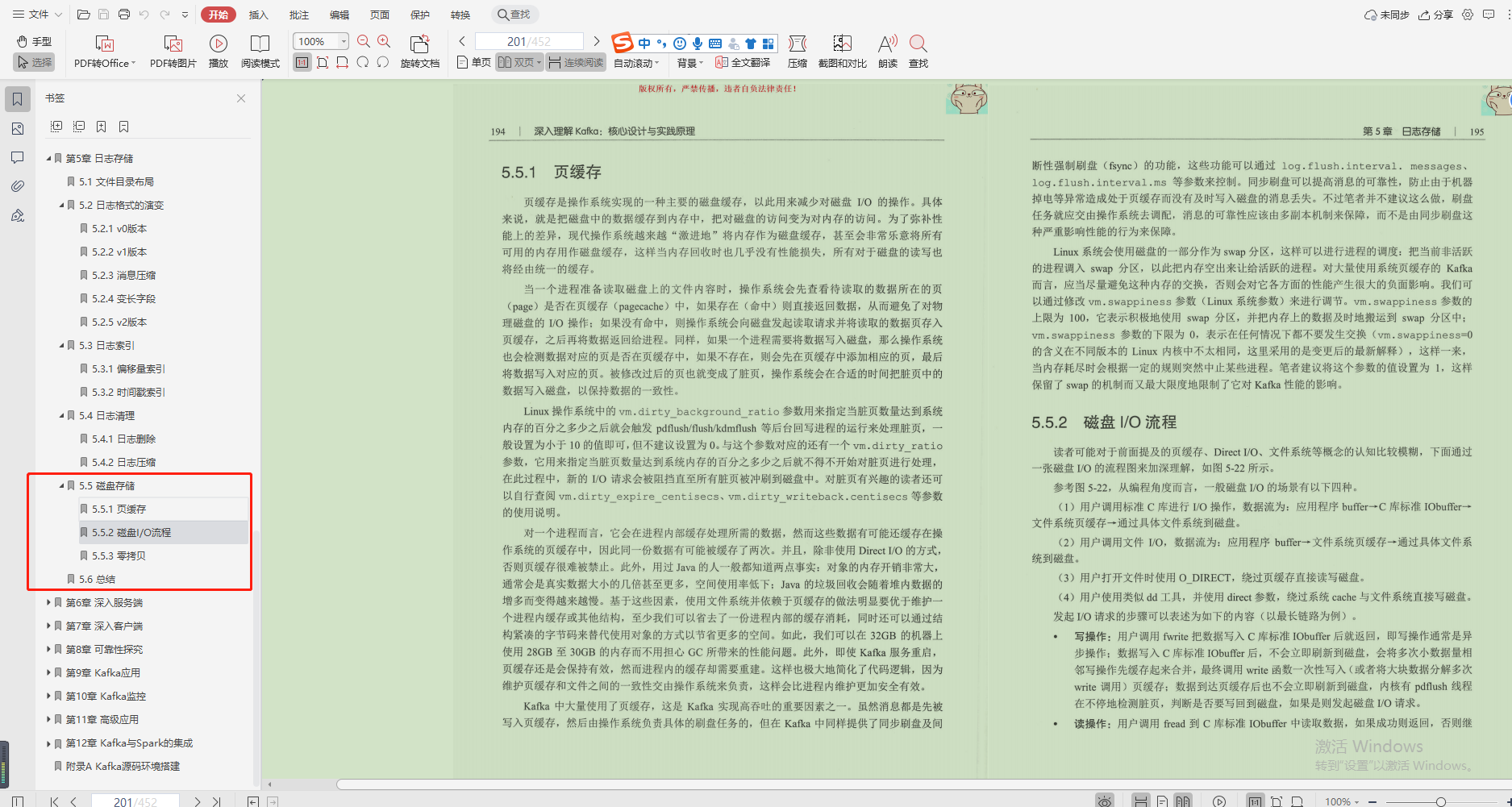This screenshot has width=1512, height=807.
Task: Close the 书签 bookmarks panel
Action: pyautogui.click(x=241, y=98)
